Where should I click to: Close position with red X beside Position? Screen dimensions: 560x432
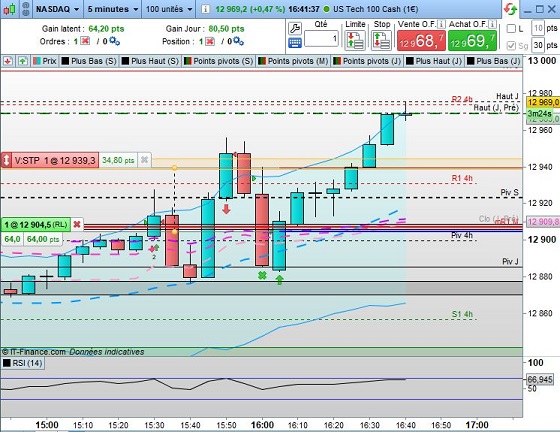210,41
